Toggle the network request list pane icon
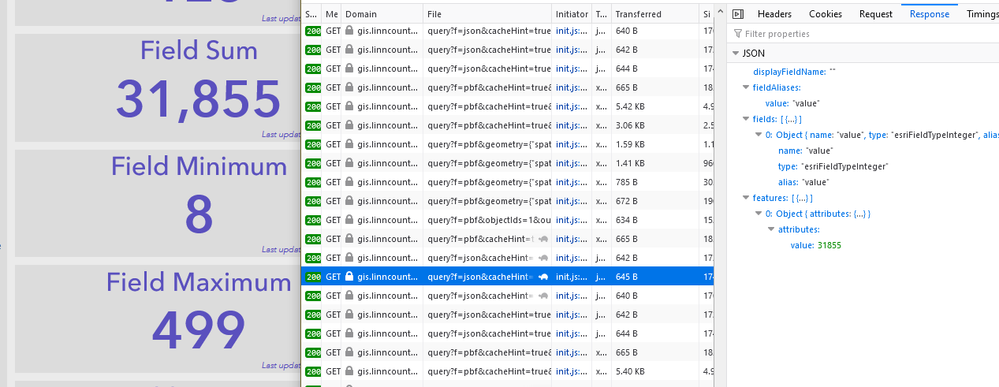999x387 pixels. (x=738, y=14)
